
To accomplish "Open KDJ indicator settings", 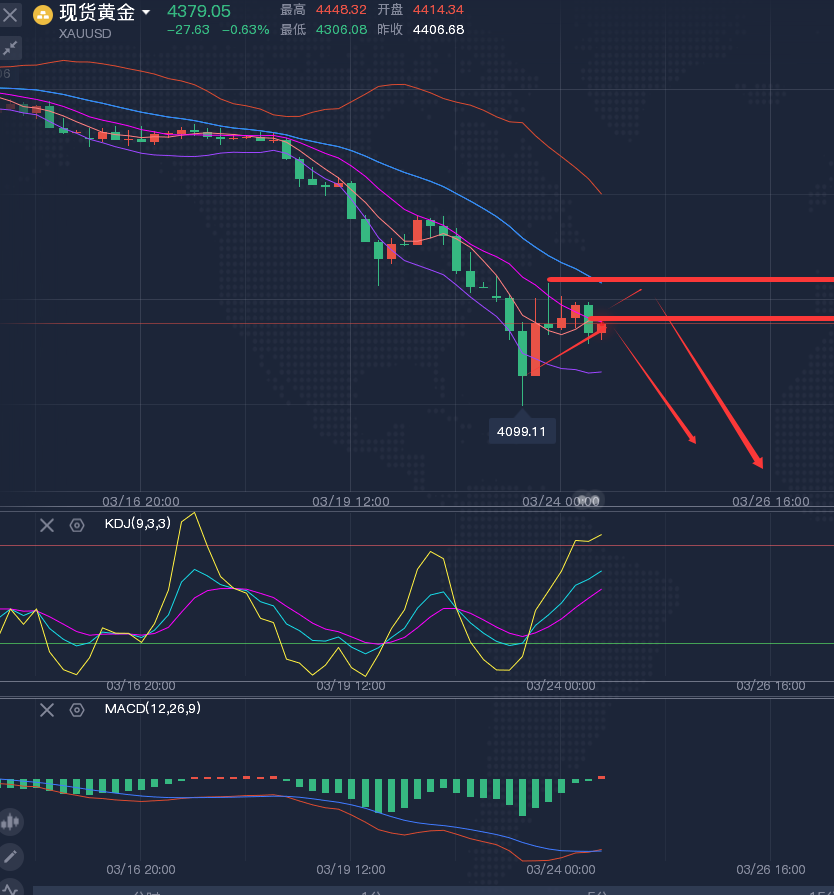I will tap(77, 525).
